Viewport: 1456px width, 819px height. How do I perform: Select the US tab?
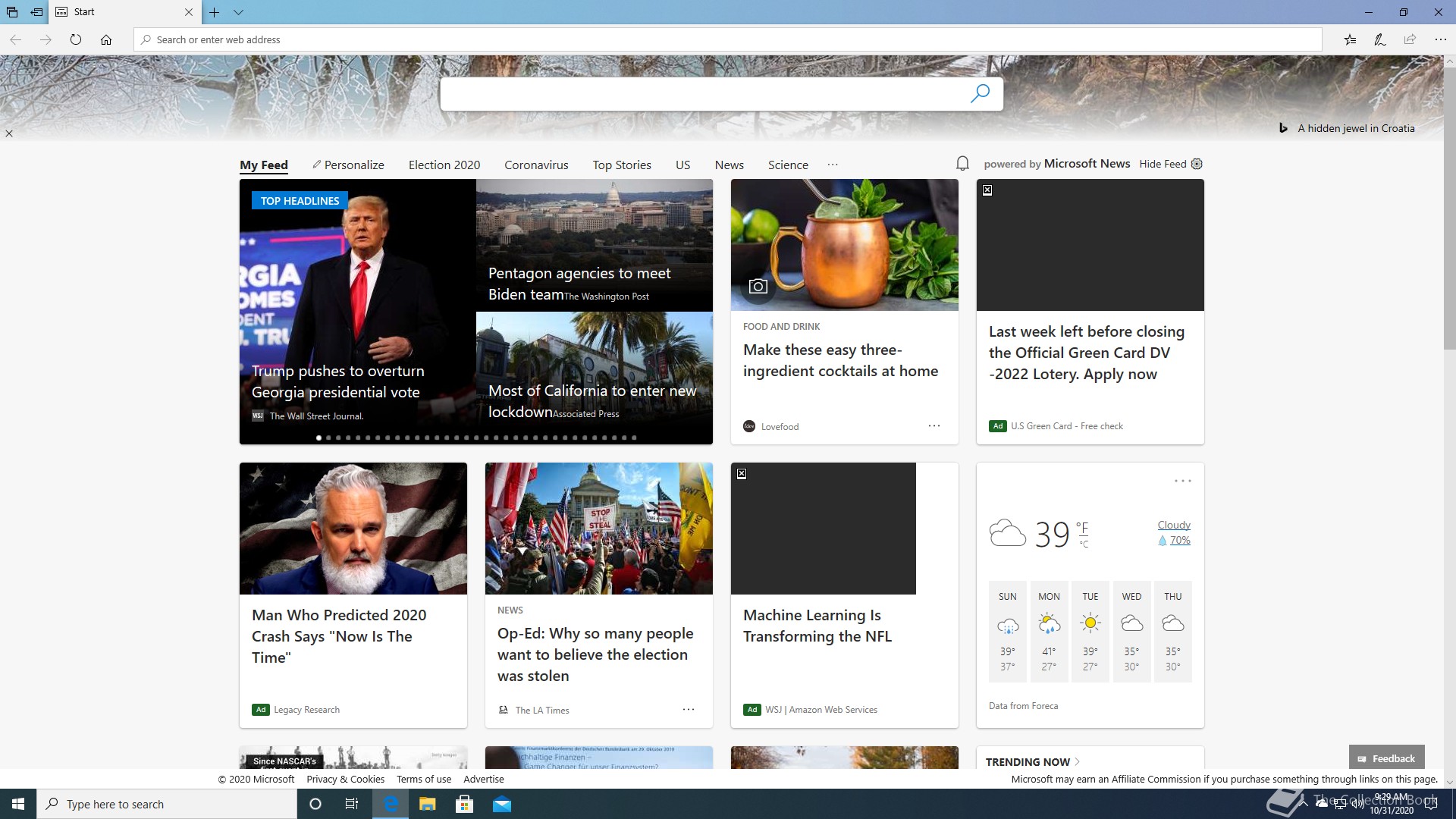(x=683, y=165)
